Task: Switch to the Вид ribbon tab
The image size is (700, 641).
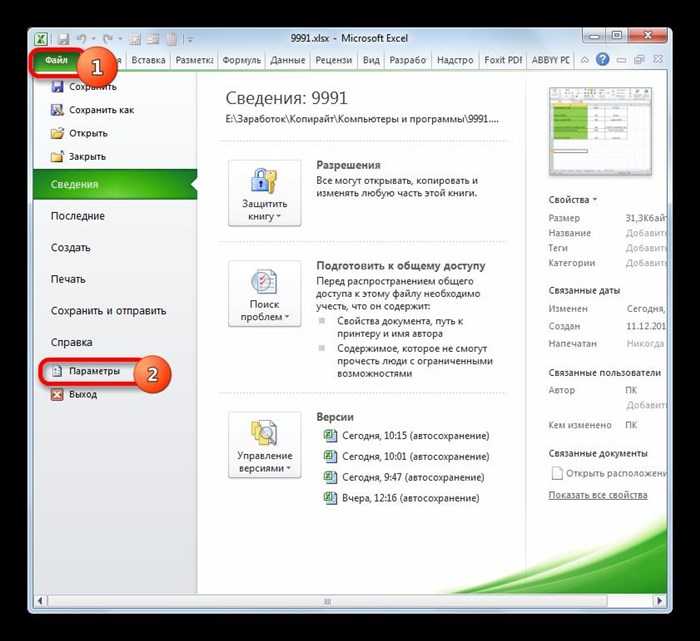Action: (371, 60)
